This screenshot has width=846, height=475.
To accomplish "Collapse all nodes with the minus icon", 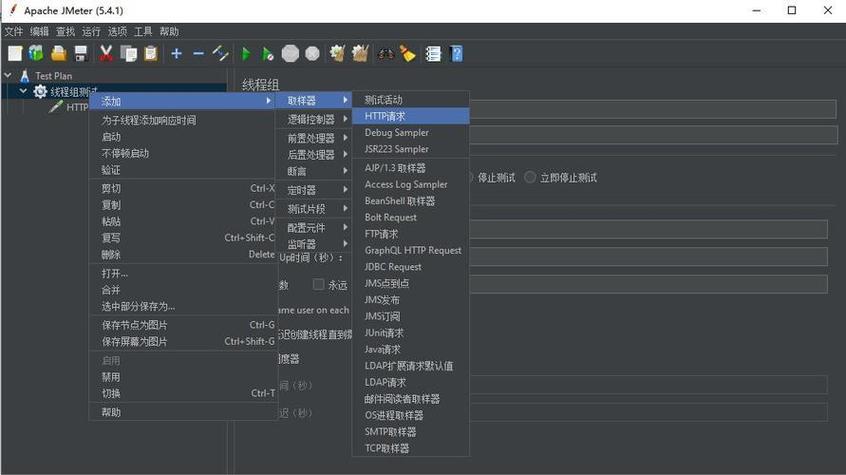I will pos(199,53).
